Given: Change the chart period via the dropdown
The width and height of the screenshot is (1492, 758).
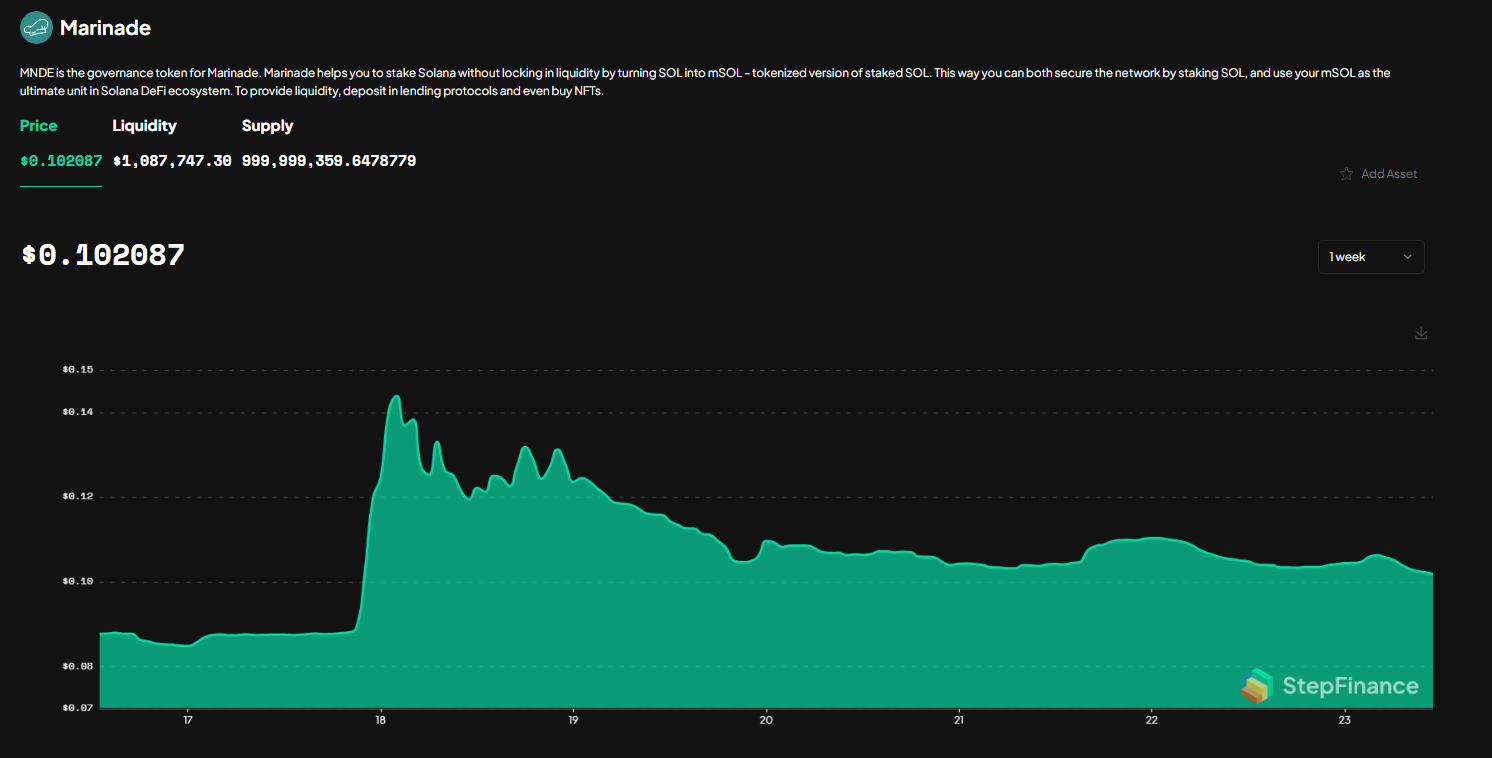Looking at the screenshot, I should (x=1371, y=257).
